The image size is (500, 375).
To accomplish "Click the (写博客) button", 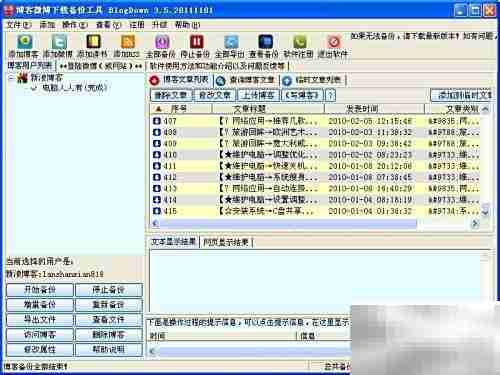I will (x=302, y=95).
